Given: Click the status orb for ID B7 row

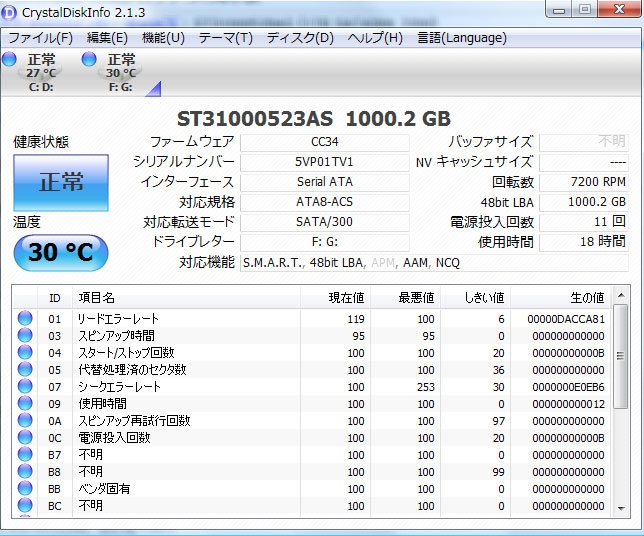Looking at the screenshot, I should click(25, 454).
